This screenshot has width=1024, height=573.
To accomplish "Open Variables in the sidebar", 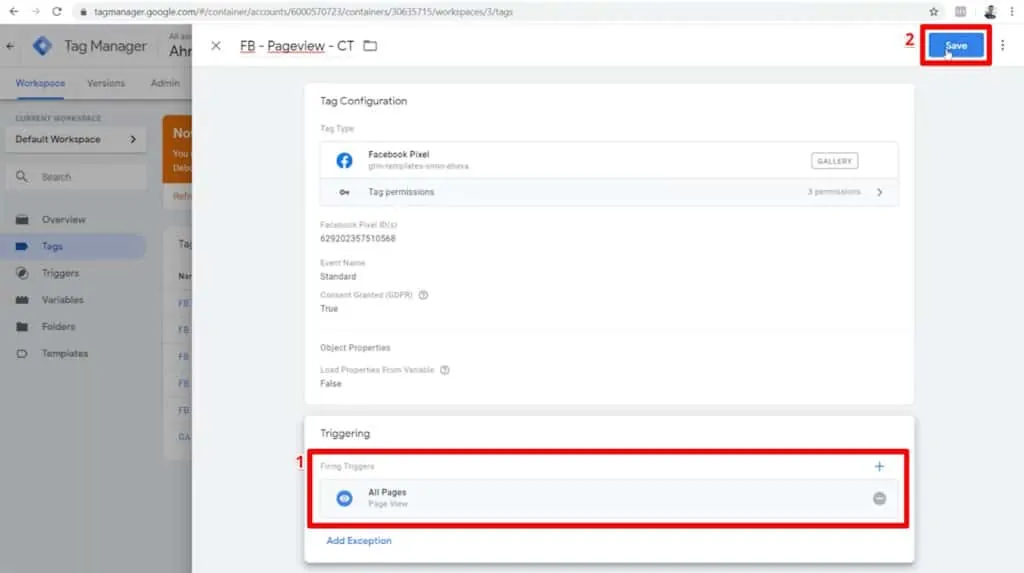I will pos(63,300).
